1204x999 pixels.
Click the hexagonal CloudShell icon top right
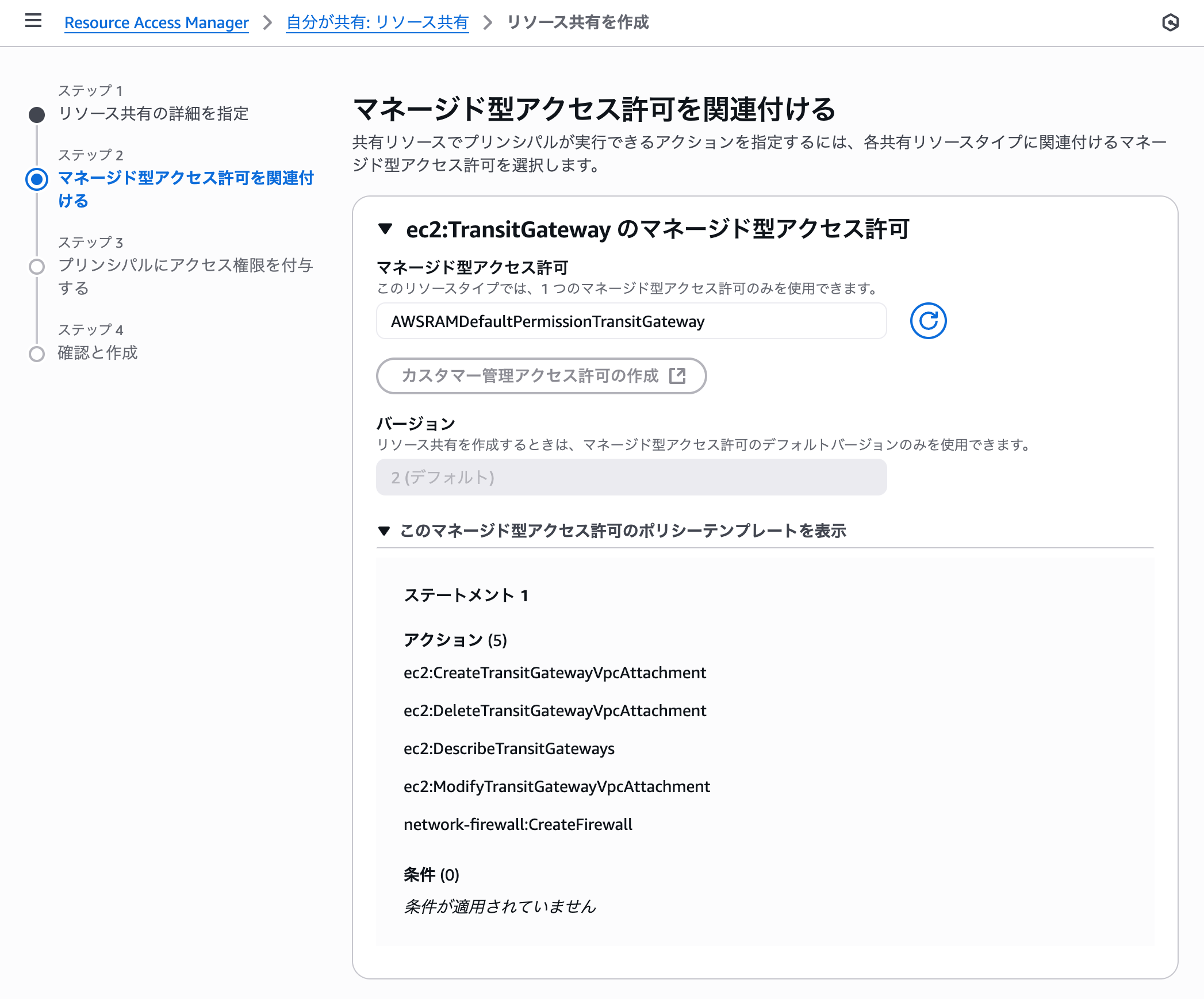(x=1171, y=22)
